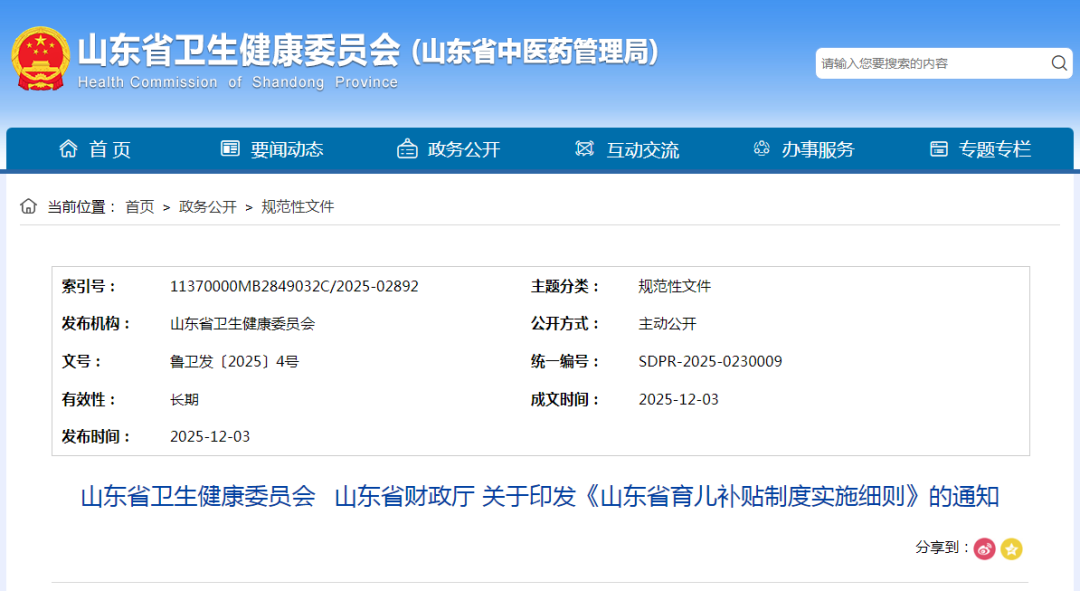The width and height of the screenshot is (1080, 591).
Task: Click the icon beside 互动交流 in the navigation bar
Action: [x=585, y=149]
